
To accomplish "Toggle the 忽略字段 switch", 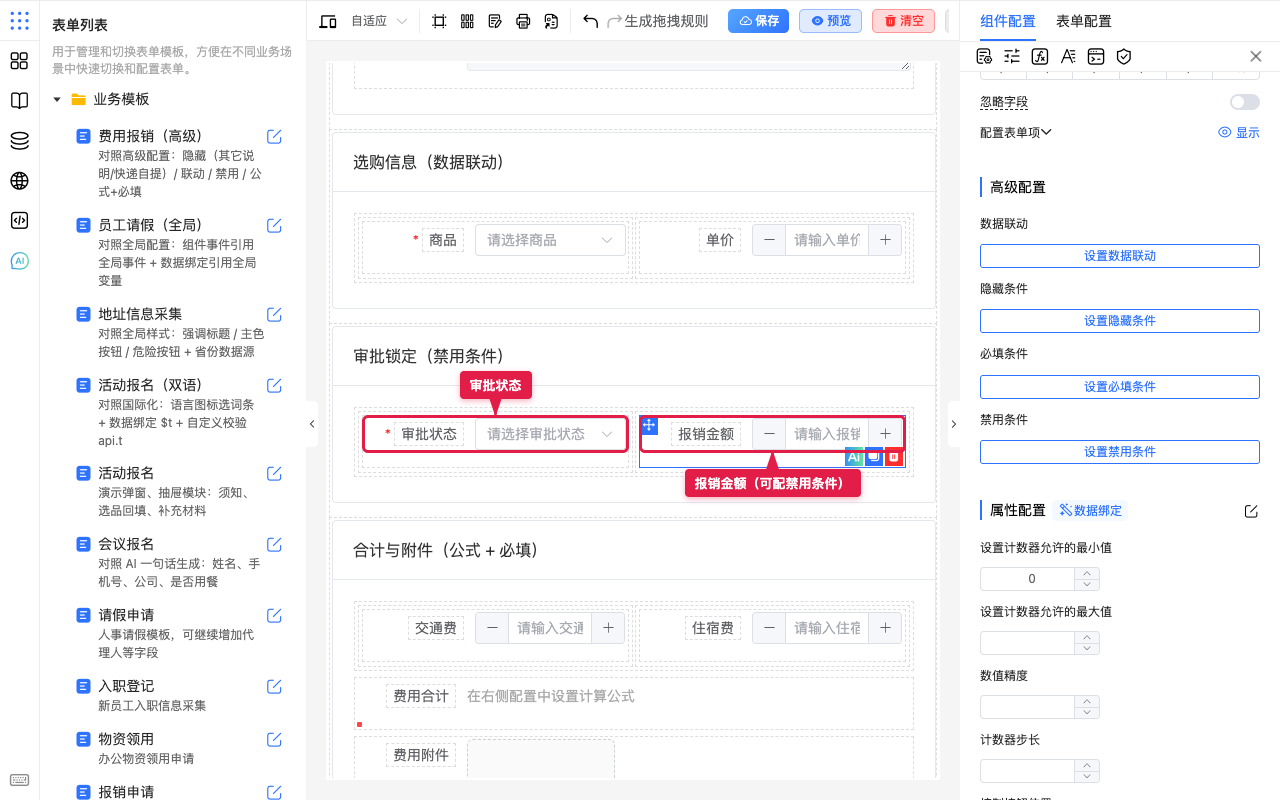I will pos(1245,102).
